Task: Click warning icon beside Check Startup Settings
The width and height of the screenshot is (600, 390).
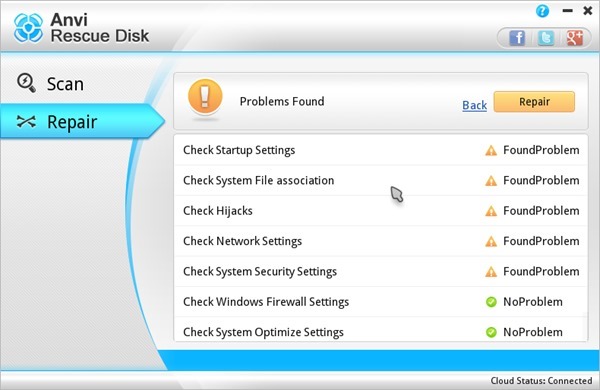Action: (491, 150)
